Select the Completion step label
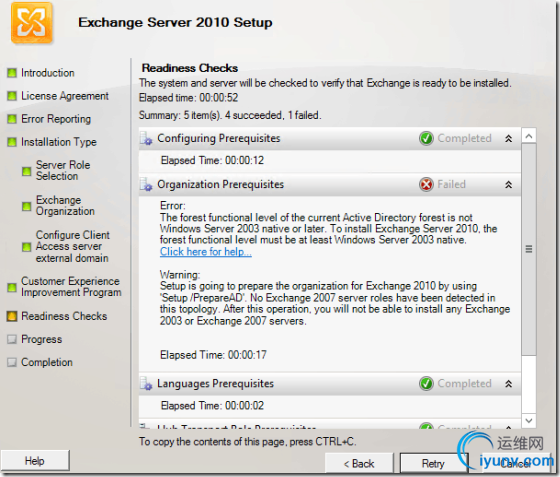The height and width of the screenshot is (477, 560). pyautogui.click(x=47, y=362)
